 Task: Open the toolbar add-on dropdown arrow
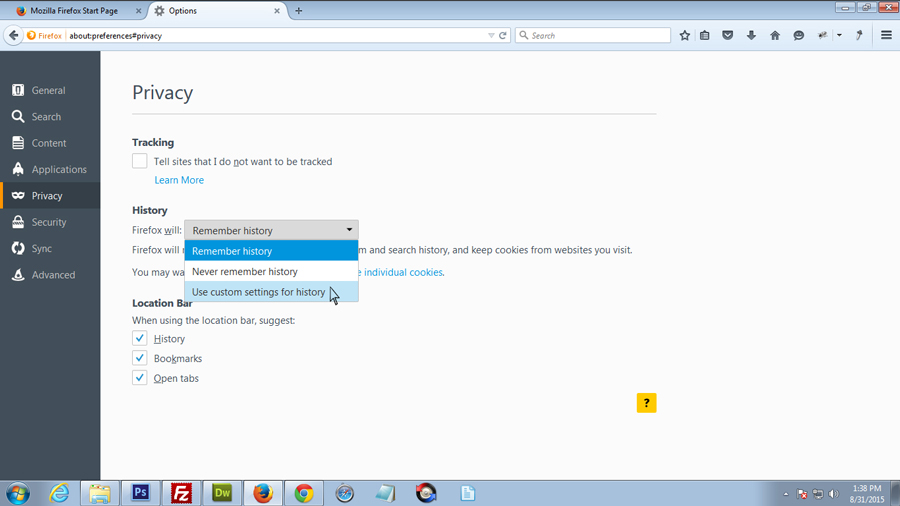click(x=839, y=36)
